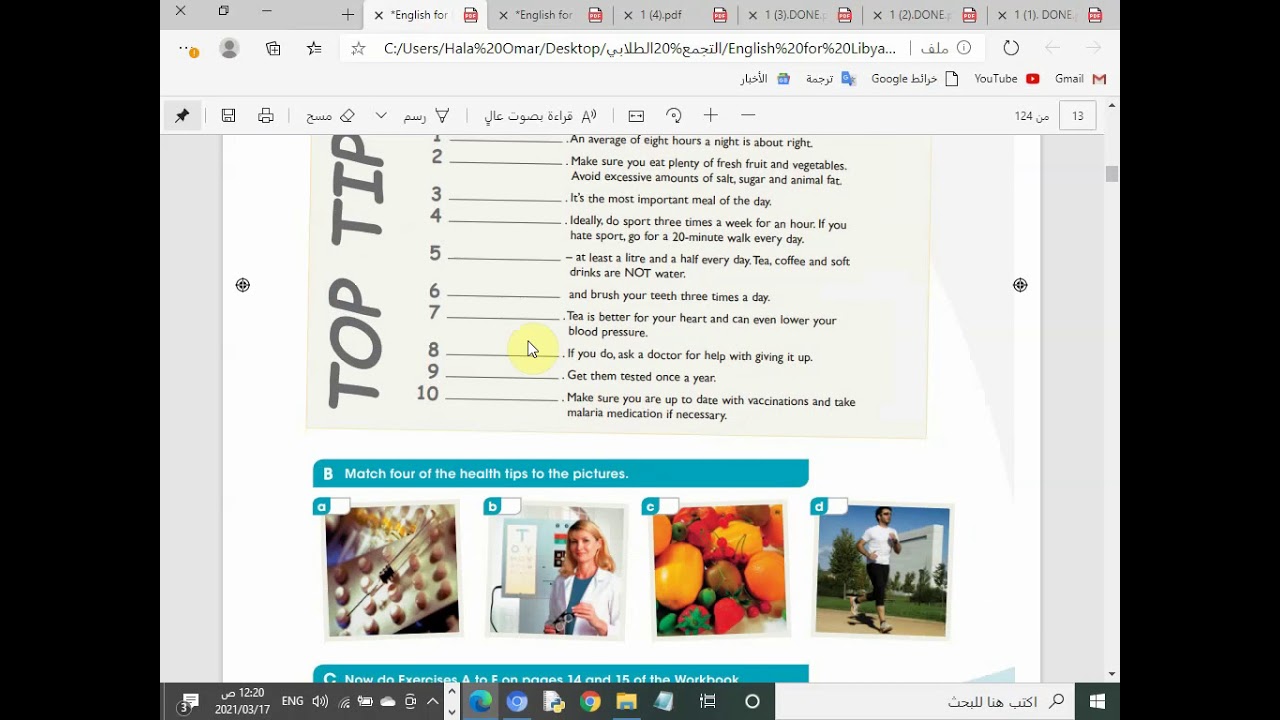Screen dimensions: 1280x720
Task: Click the address bar file path
Action: pyautogui.click(x=640, y=48)
